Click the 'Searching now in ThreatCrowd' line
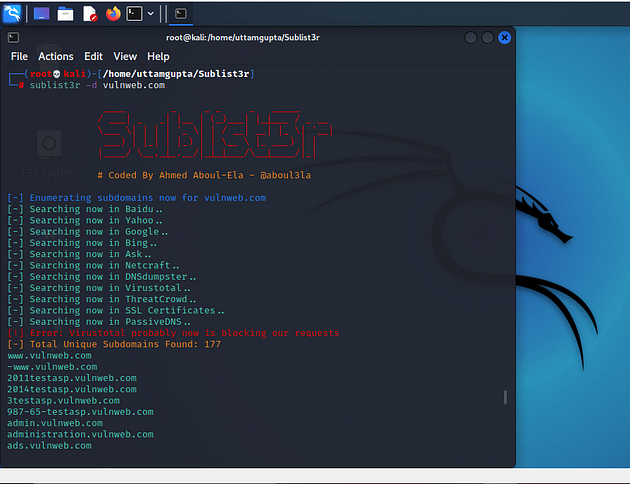 [x=102, y=299]
